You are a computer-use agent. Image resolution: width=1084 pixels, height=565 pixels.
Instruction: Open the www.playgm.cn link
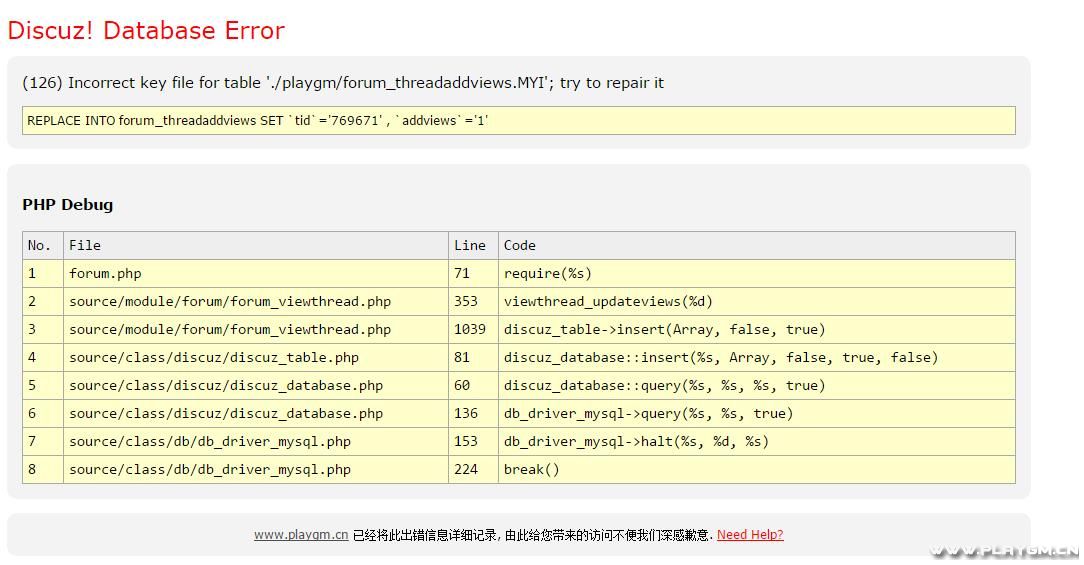tap(301, 535)
